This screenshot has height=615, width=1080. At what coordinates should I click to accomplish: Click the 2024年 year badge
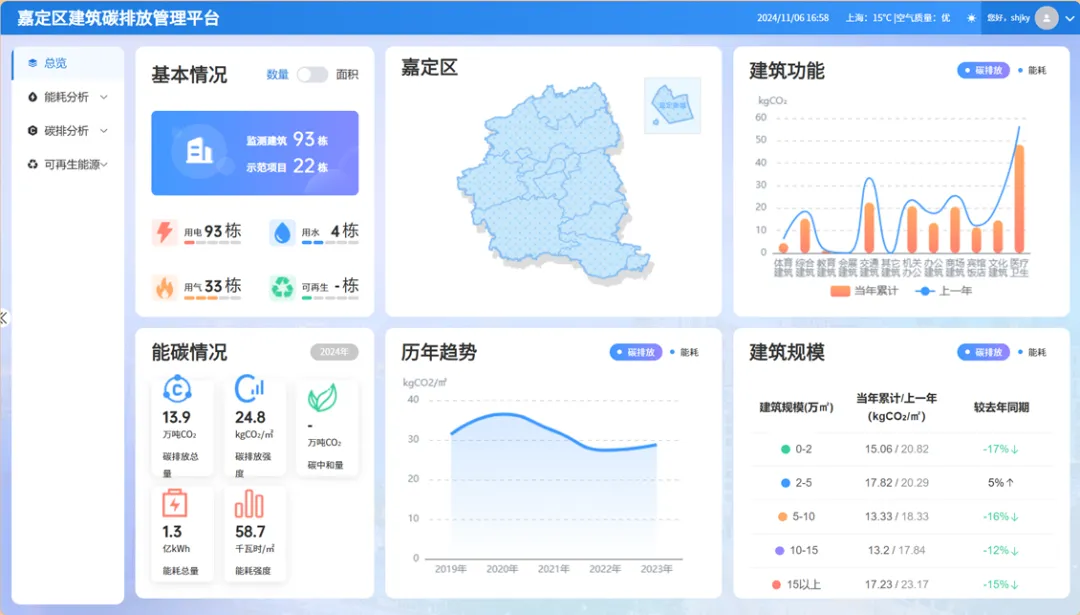334,352
